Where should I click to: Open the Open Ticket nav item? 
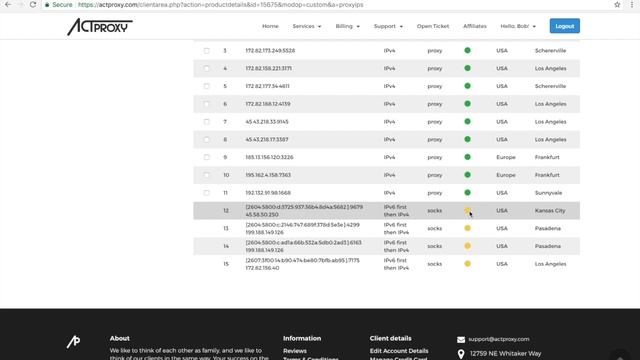click(433, 26)
